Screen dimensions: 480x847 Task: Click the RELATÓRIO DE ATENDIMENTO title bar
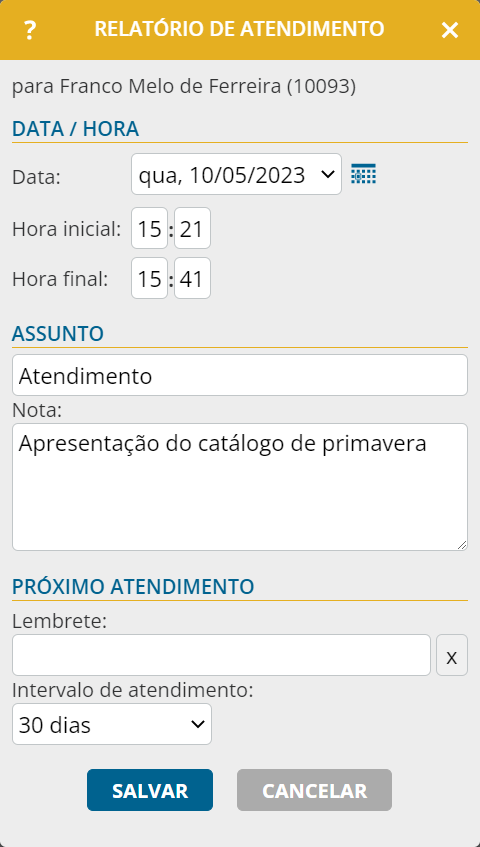pos(239,29)
